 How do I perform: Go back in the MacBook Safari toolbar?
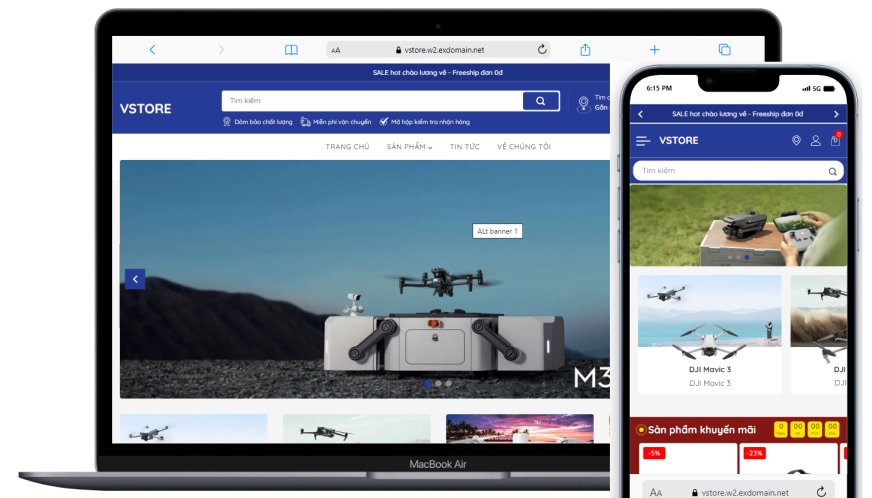click(152, 50)
